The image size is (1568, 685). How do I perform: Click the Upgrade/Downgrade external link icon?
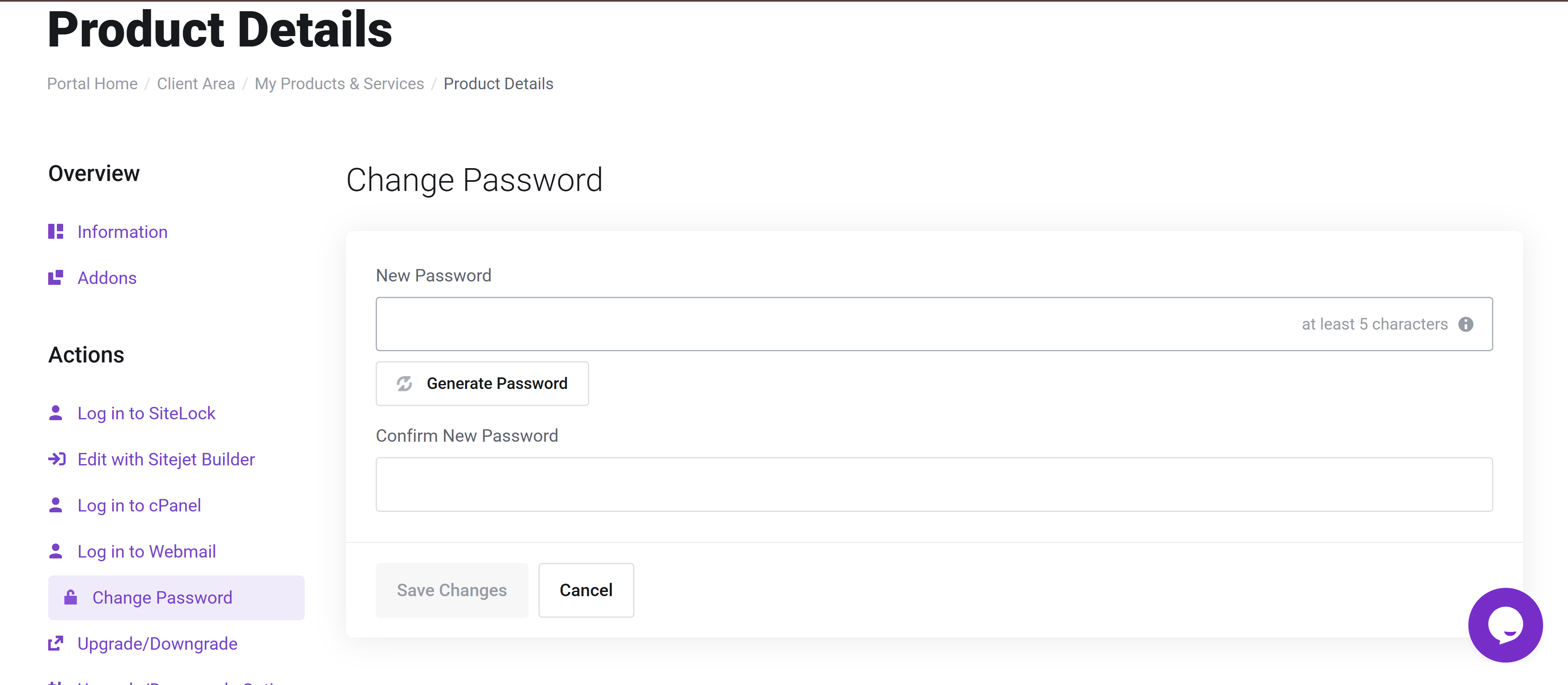point(55,643)
